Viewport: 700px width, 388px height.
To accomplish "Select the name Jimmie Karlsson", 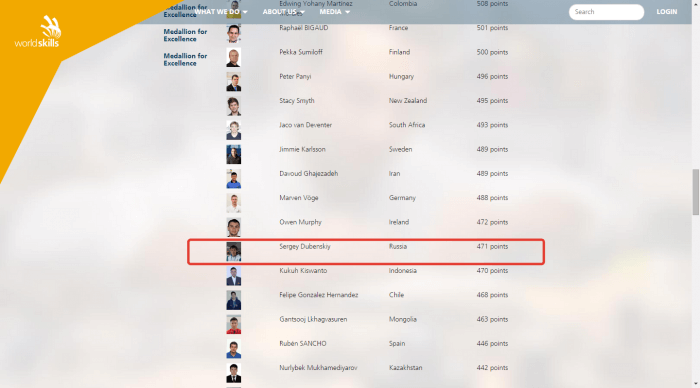I will 302,149.
